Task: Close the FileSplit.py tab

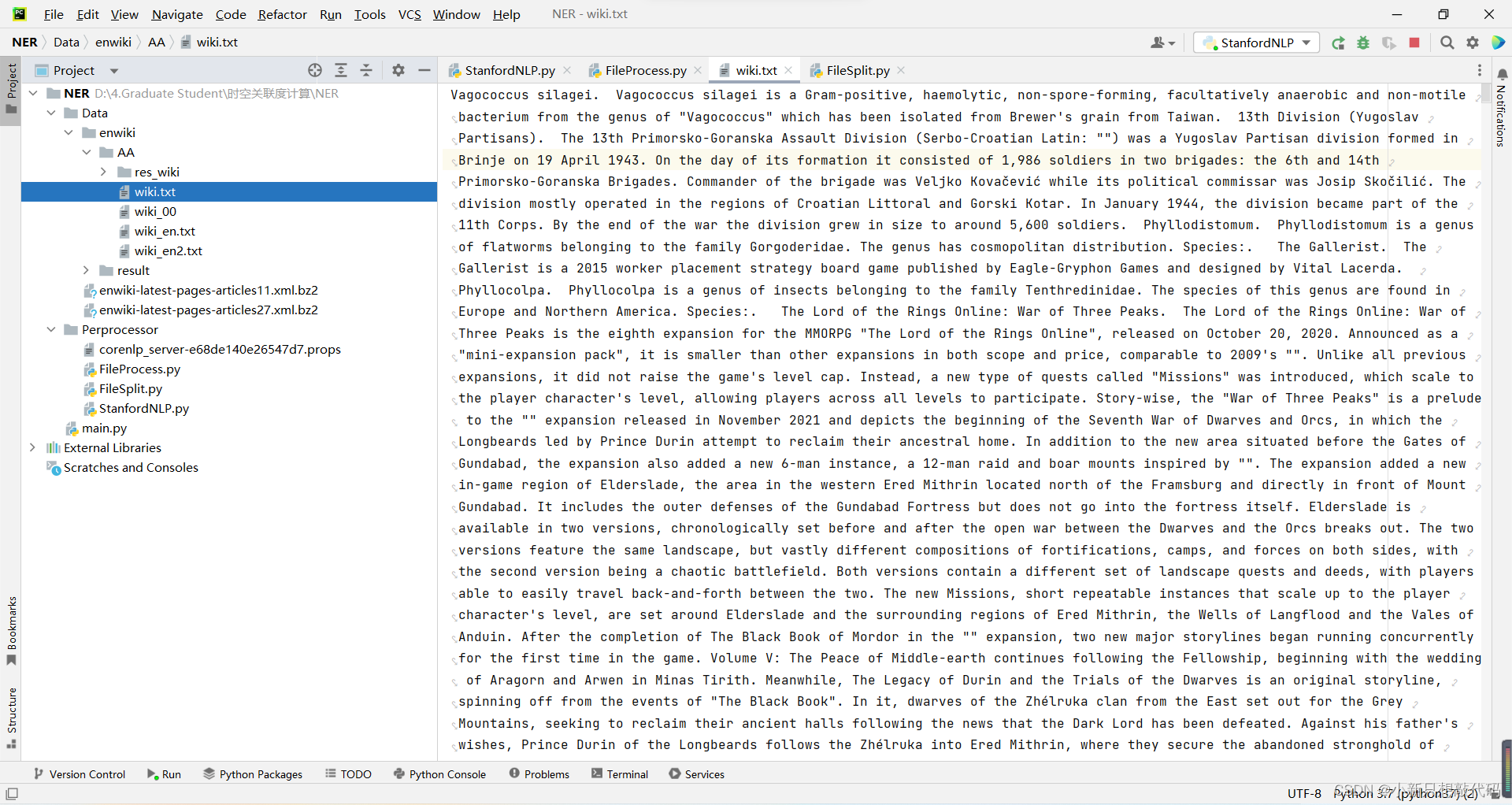Action: (x=901, y=70)
